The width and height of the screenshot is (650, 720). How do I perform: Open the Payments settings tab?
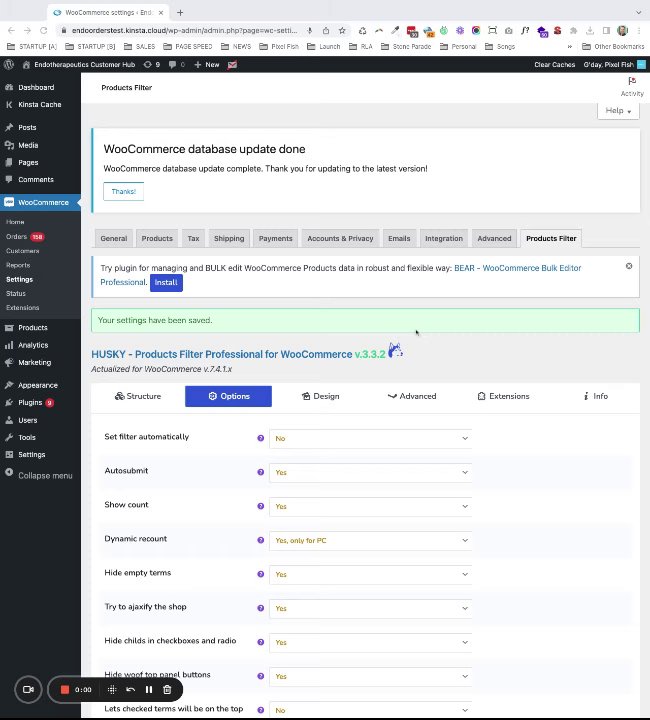click(275, 239)
